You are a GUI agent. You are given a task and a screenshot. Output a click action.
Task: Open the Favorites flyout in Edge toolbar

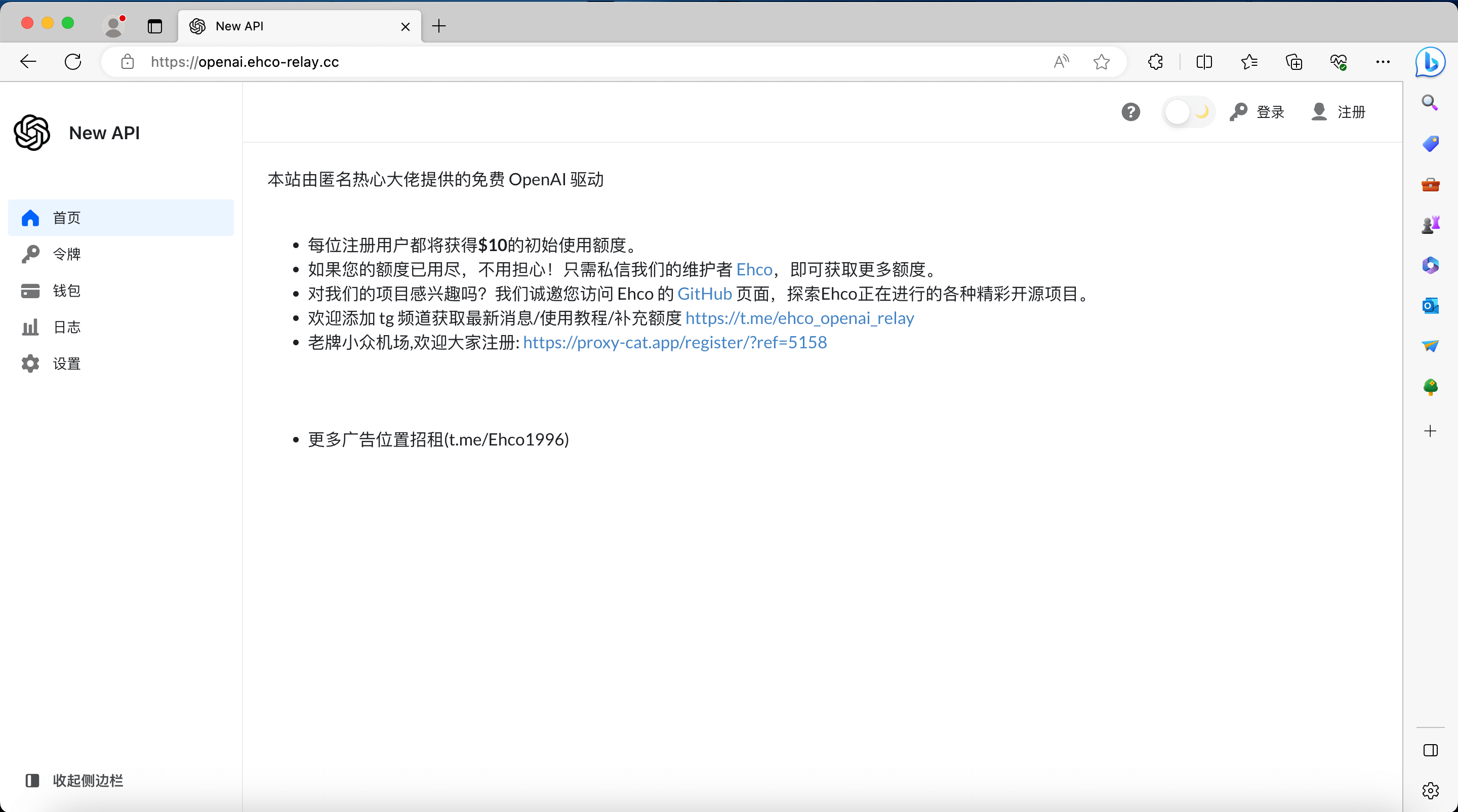(1249, 62)
